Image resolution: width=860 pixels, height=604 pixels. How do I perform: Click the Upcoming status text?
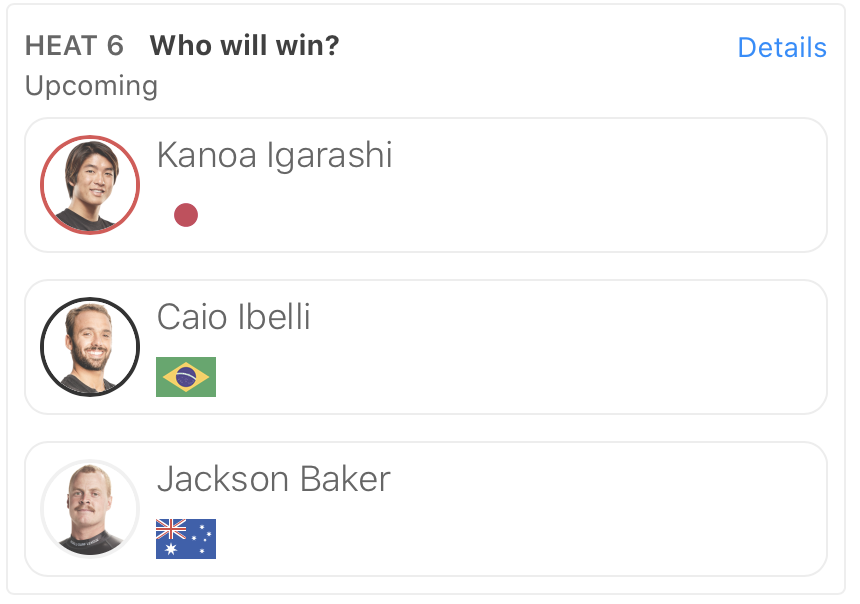pyautogui.click(x=91, y=86)
